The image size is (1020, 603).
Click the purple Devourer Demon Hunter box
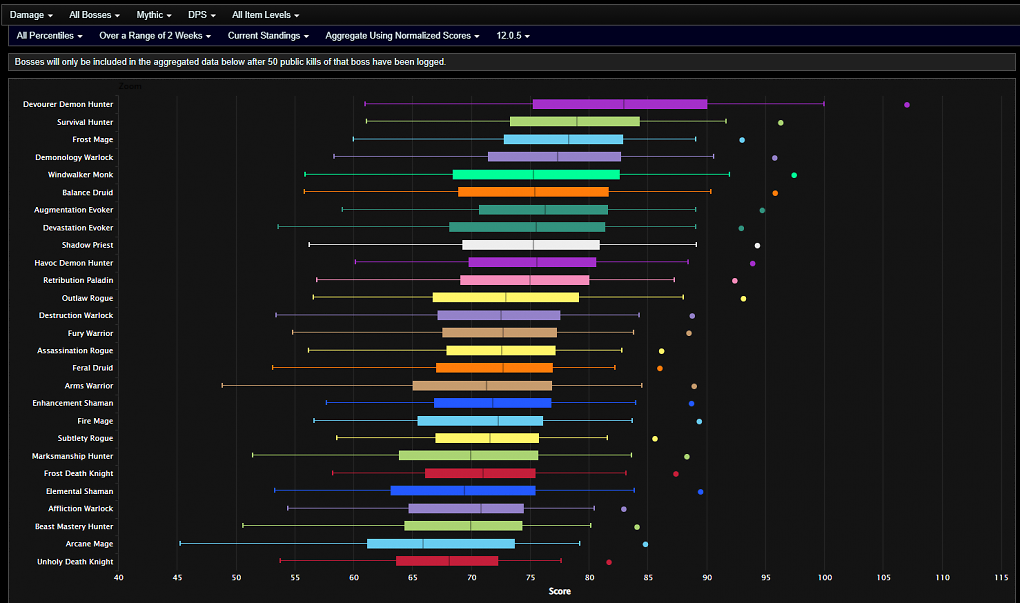click(x=620, y=104)
